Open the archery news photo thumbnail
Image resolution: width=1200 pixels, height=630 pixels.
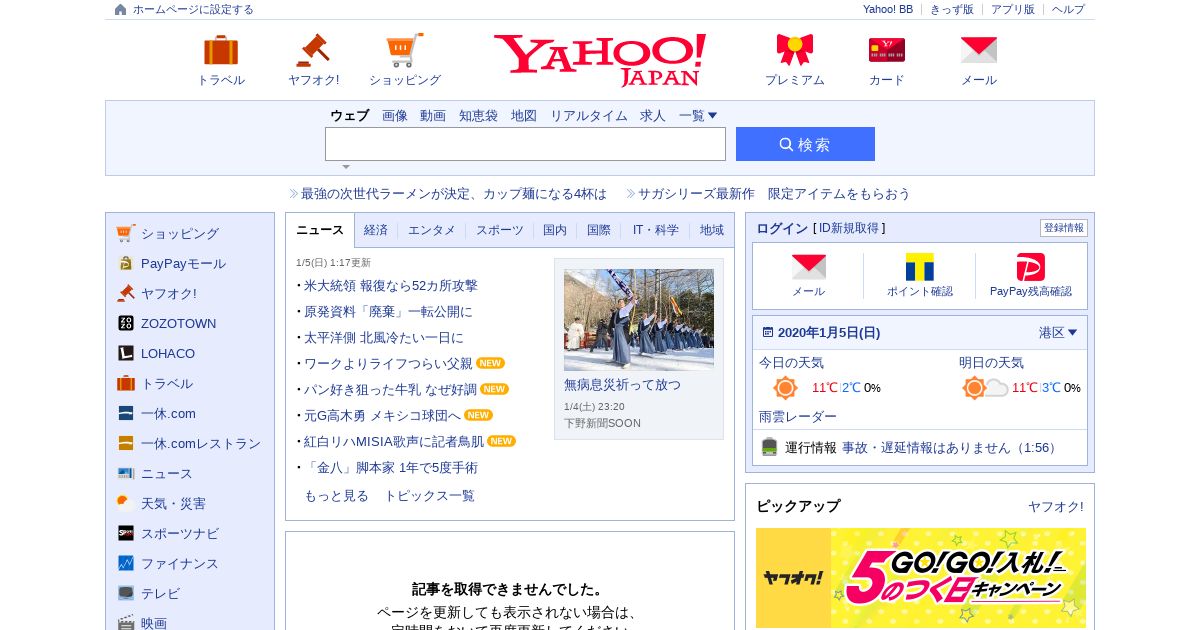(x=639, y=320)
